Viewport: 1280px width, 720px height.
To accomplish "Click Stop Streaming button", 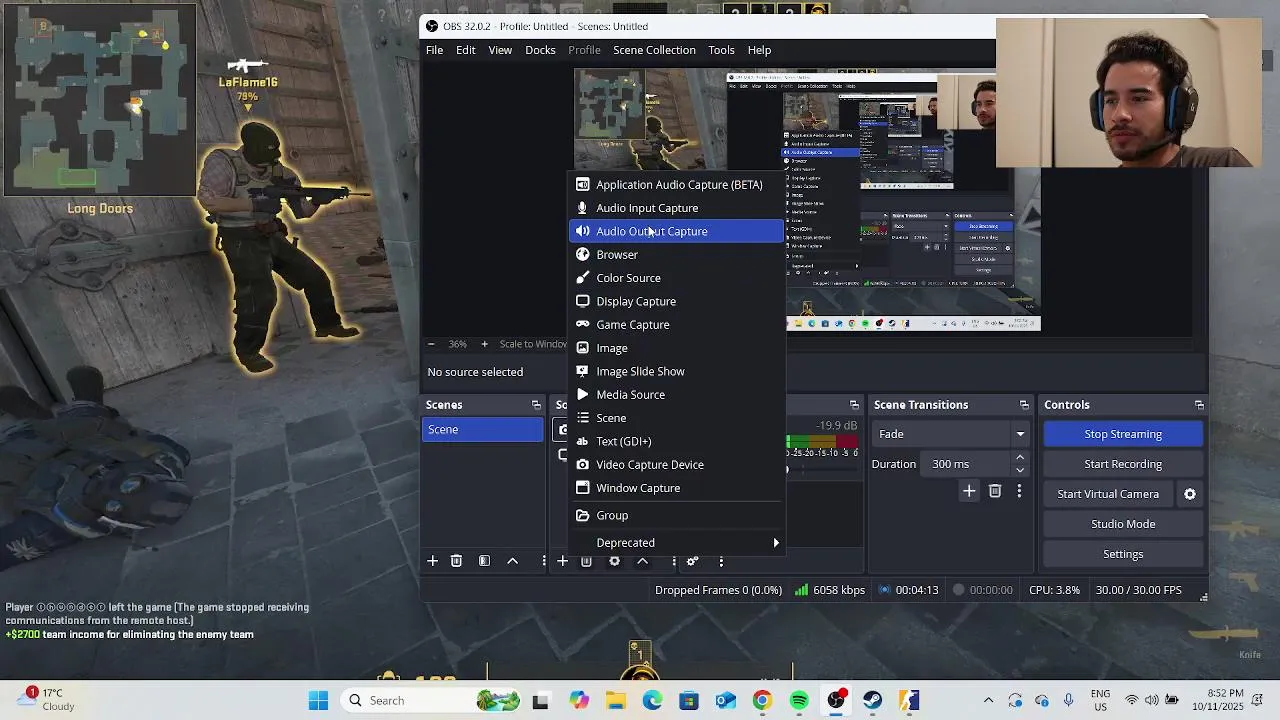I will pyautogui.click(x=1123, y=434).
